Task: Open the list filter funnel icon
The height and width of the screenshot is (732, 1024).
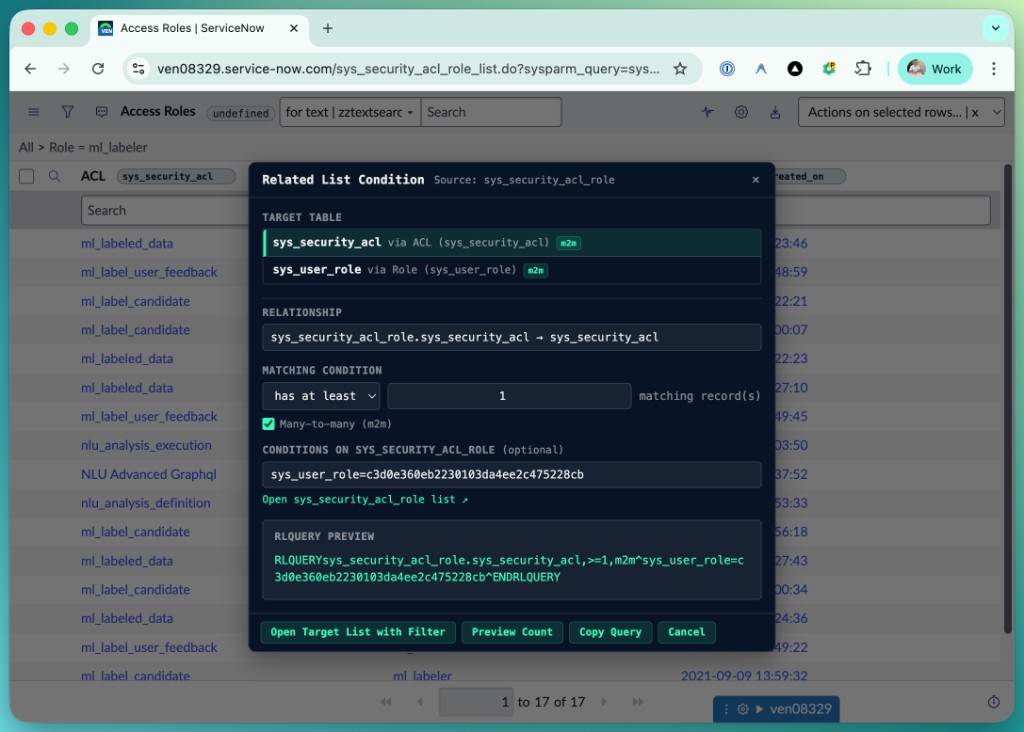Action: (67, 111)
